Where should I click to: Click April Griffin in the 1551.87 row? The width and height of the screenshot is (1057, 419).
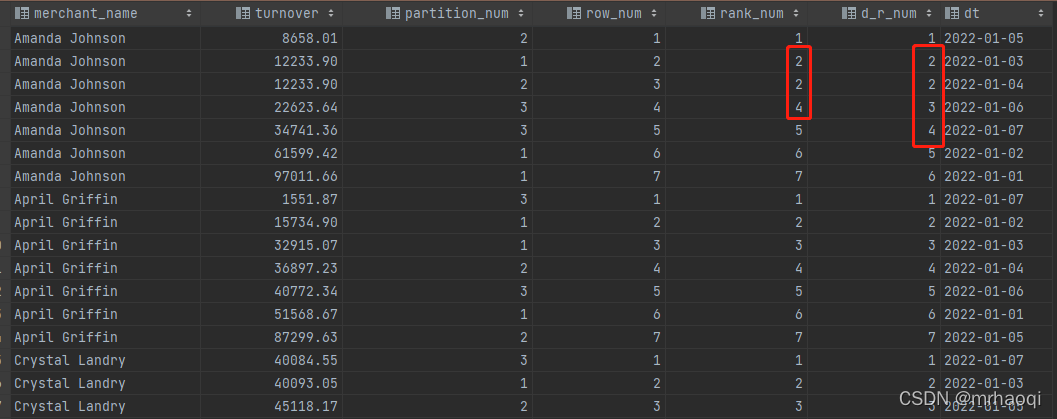click(65, 199)
